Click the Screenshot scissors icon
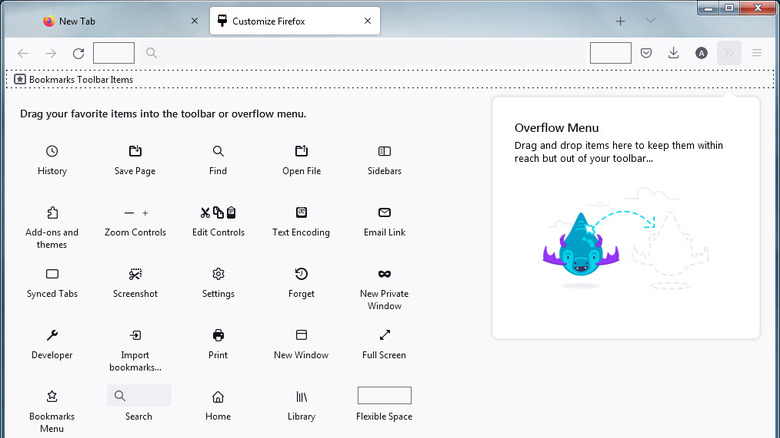 pyautogui.click(x=135, y=274)
